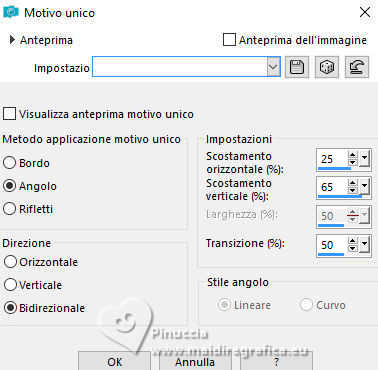Click the save preset floppy disk icon

click(x=297, y=67)
